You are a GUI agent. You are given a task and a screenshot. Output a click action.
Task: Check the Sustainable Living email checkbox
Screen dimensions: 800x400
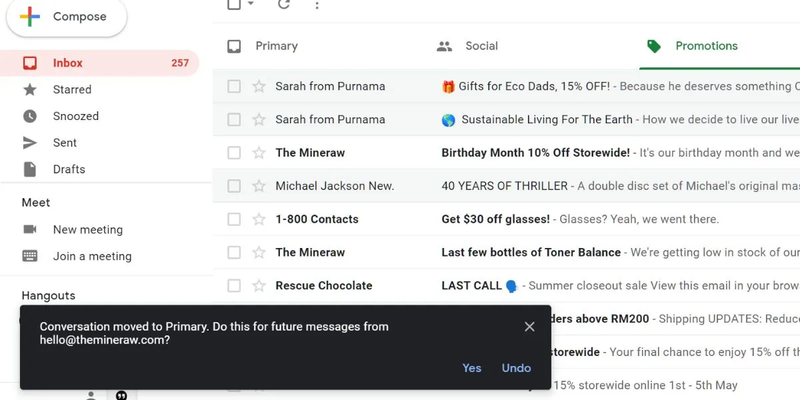234,119
